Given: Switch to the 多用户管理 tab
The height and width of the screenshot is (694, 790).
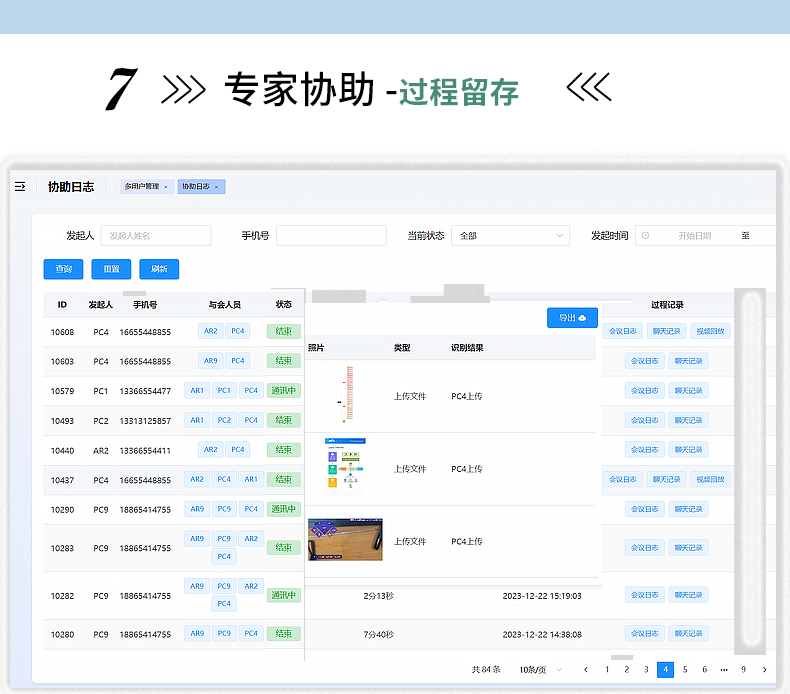Looking at the screenshot, I should pyautogui.click(x=141, y=187).
